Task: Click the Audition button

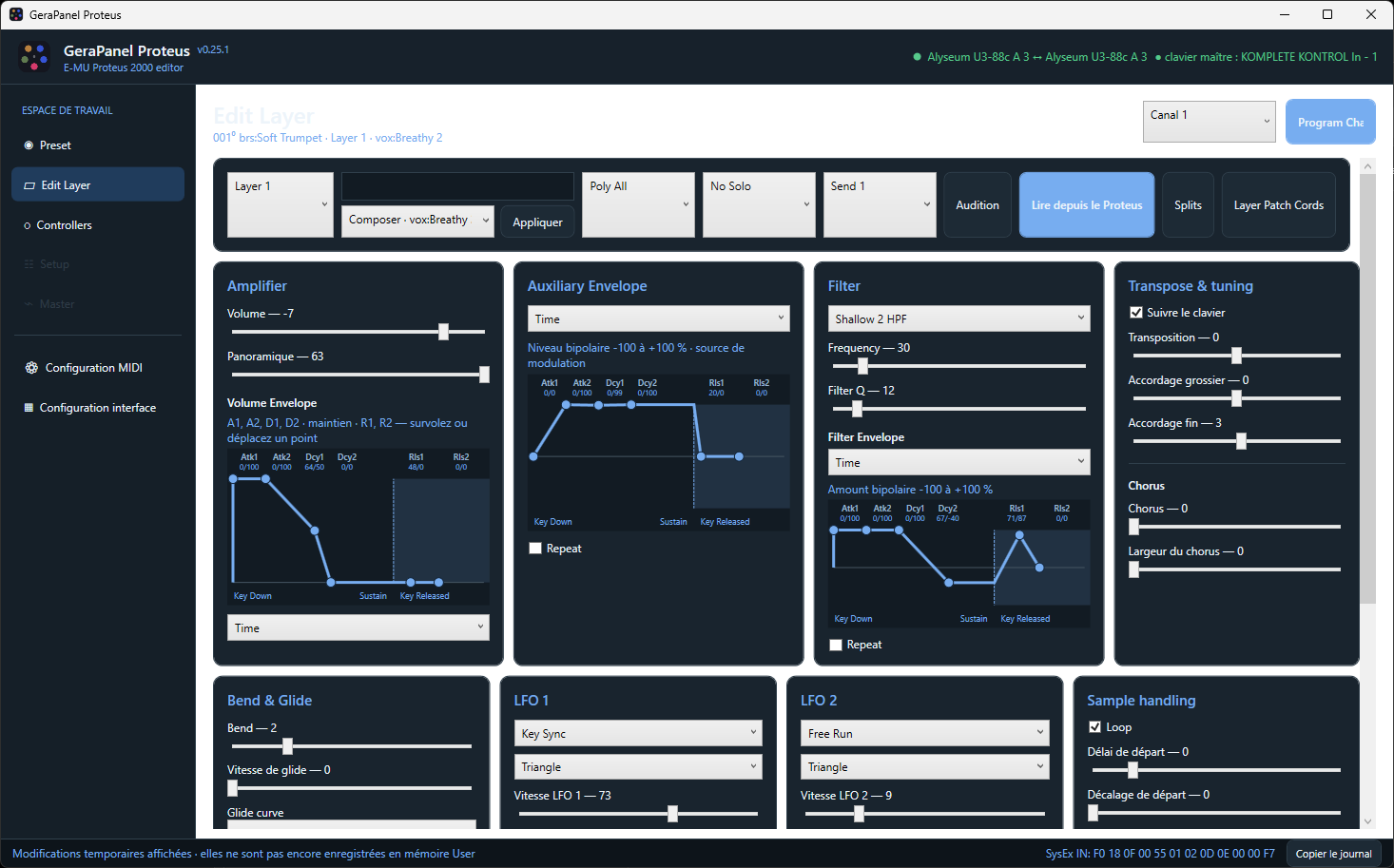Action: coord(978,204)
